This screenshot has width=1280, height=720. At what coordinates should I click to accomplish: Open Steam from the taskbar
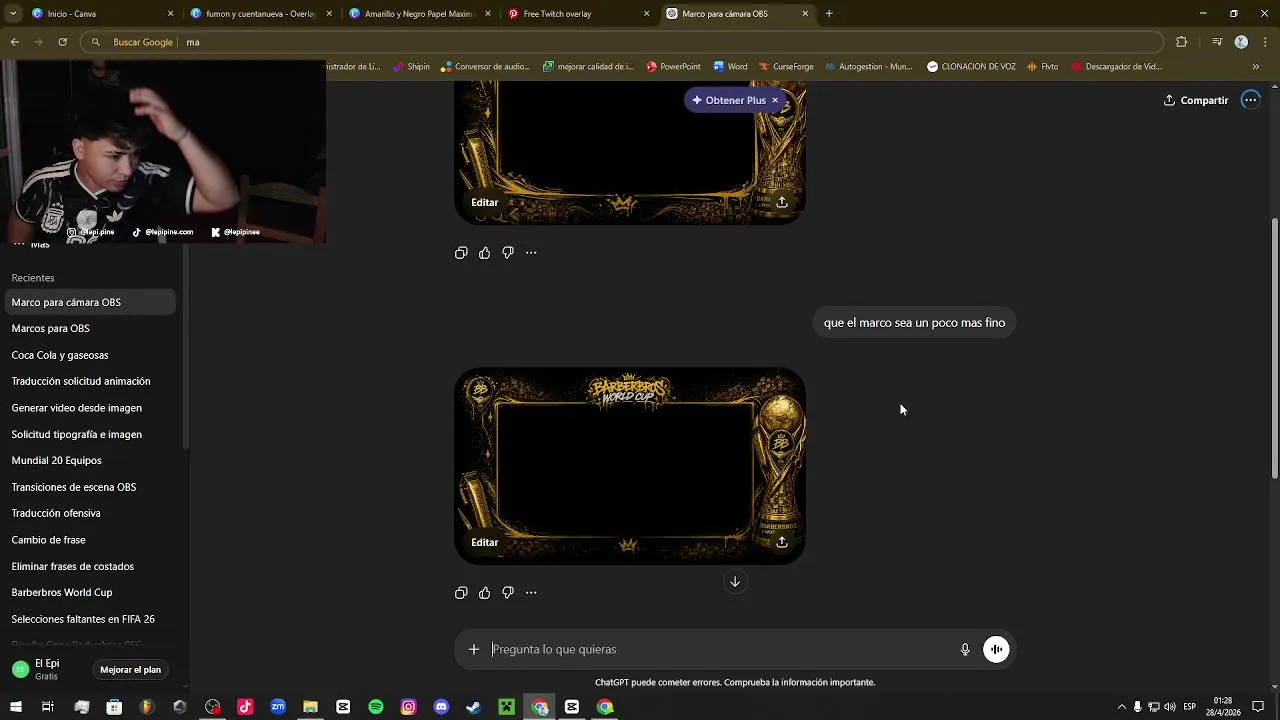pyautogui.click(x=474, y=707)
